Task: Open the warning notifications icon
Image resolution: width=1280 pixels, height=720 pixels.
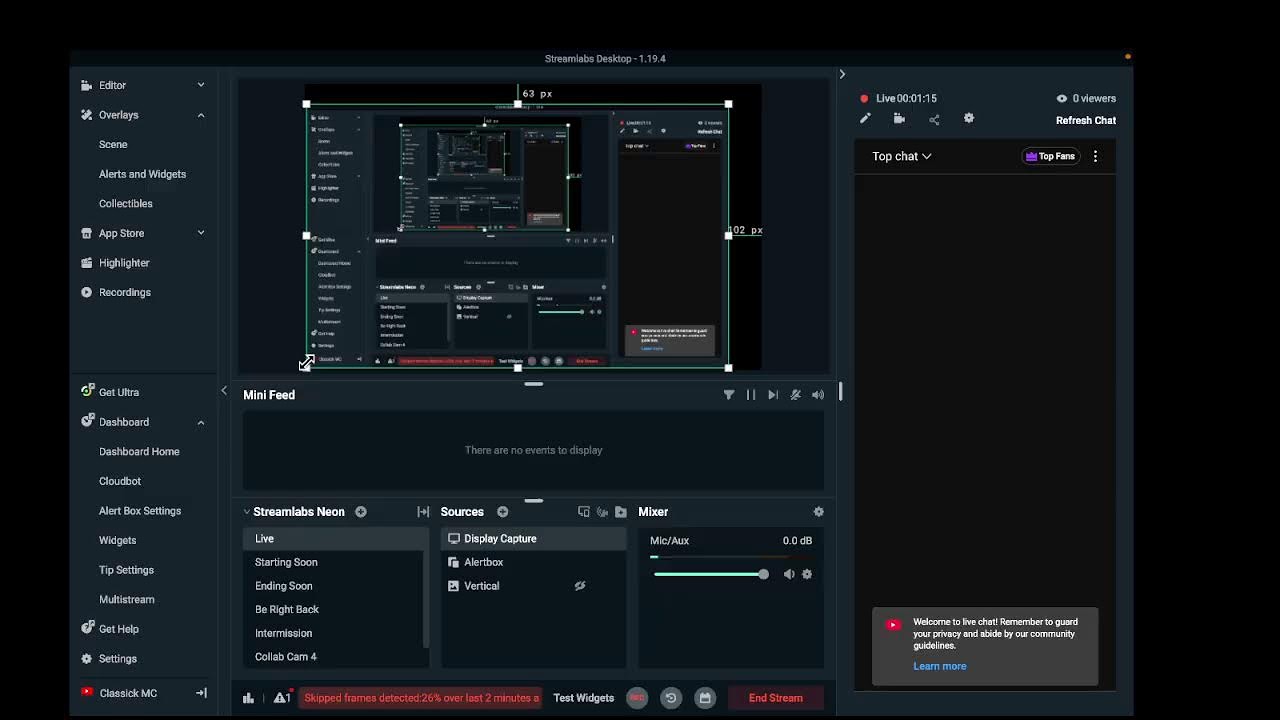Action: pyautogui.click(x=282, y=698)
